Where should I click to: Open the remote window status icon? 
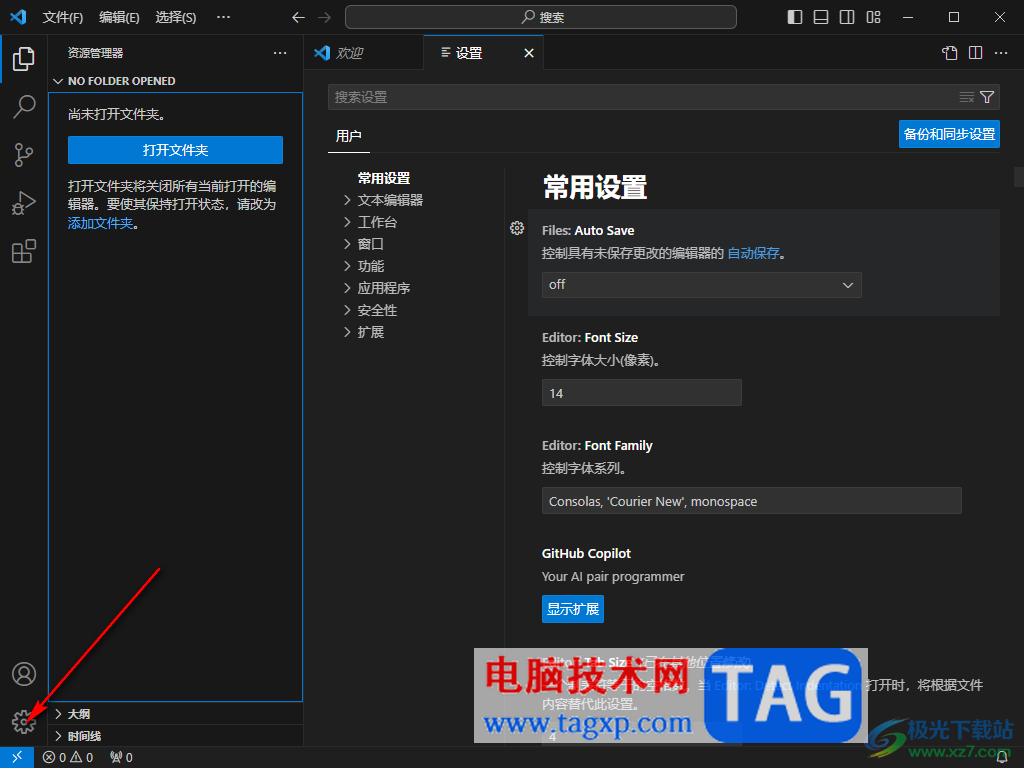click(x=17, y=757)
